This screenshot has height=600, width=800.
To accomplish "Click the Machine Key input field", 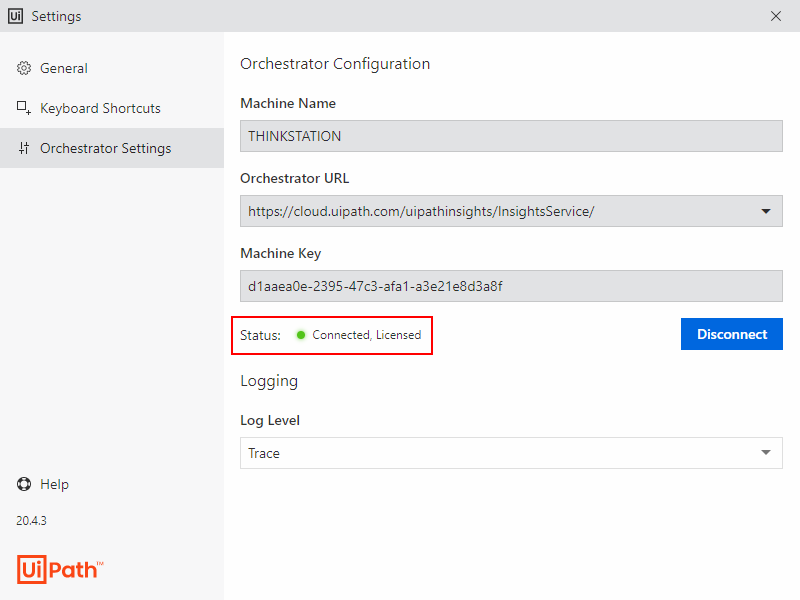I will coord(511,286).
